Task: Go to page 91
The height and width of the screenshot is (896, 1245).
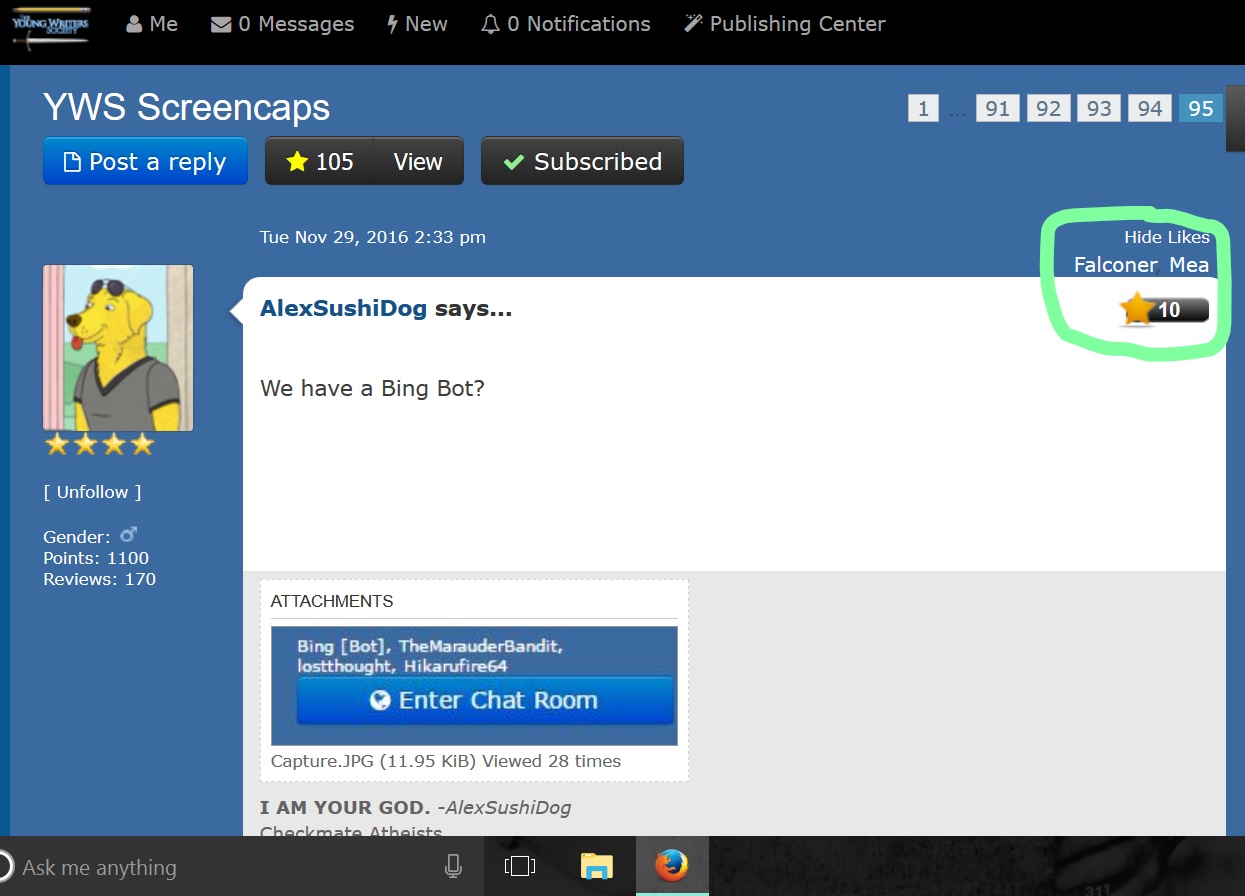Action: tap(998, 108)
